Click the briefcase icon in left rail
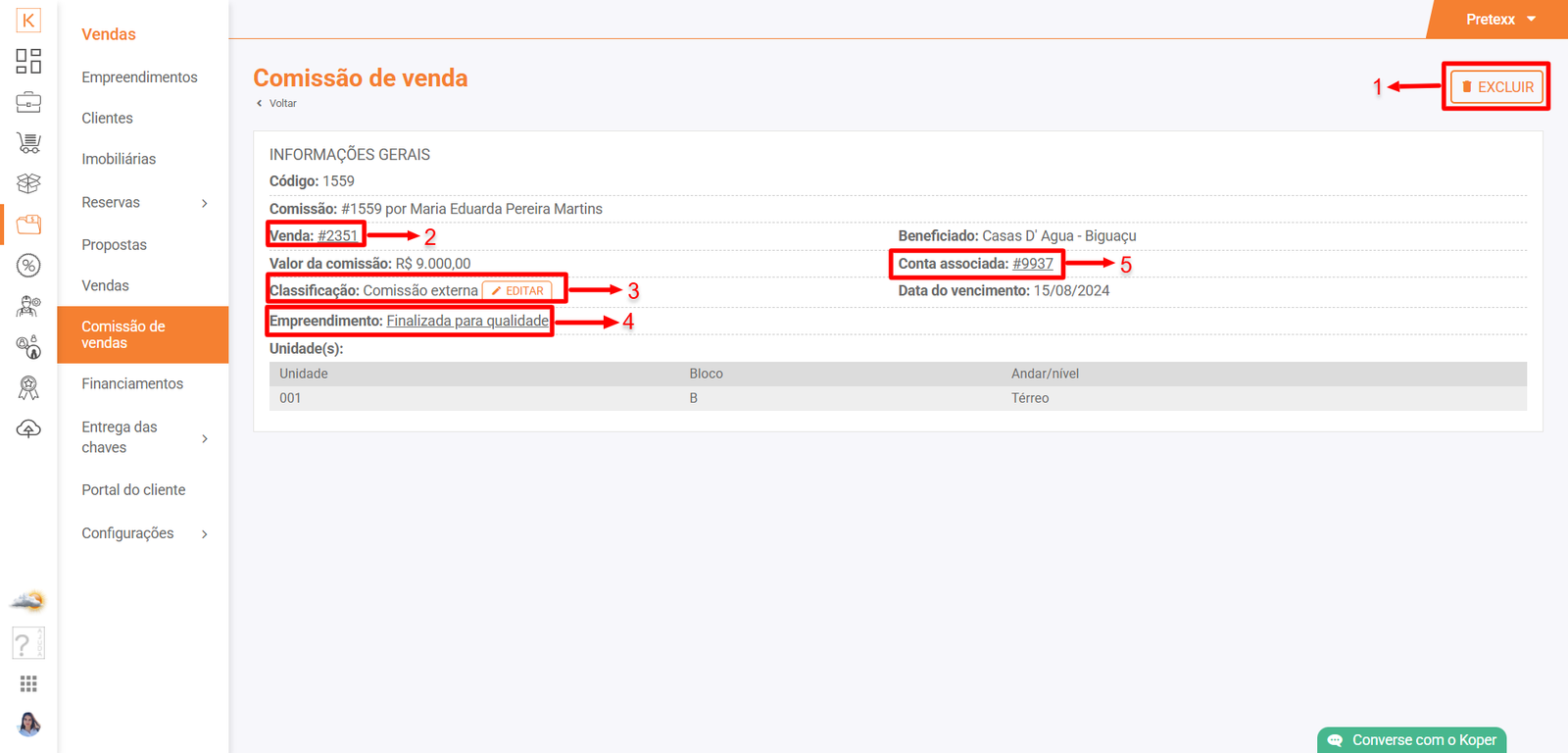The image size is (1568, 753). coord(28,102)
